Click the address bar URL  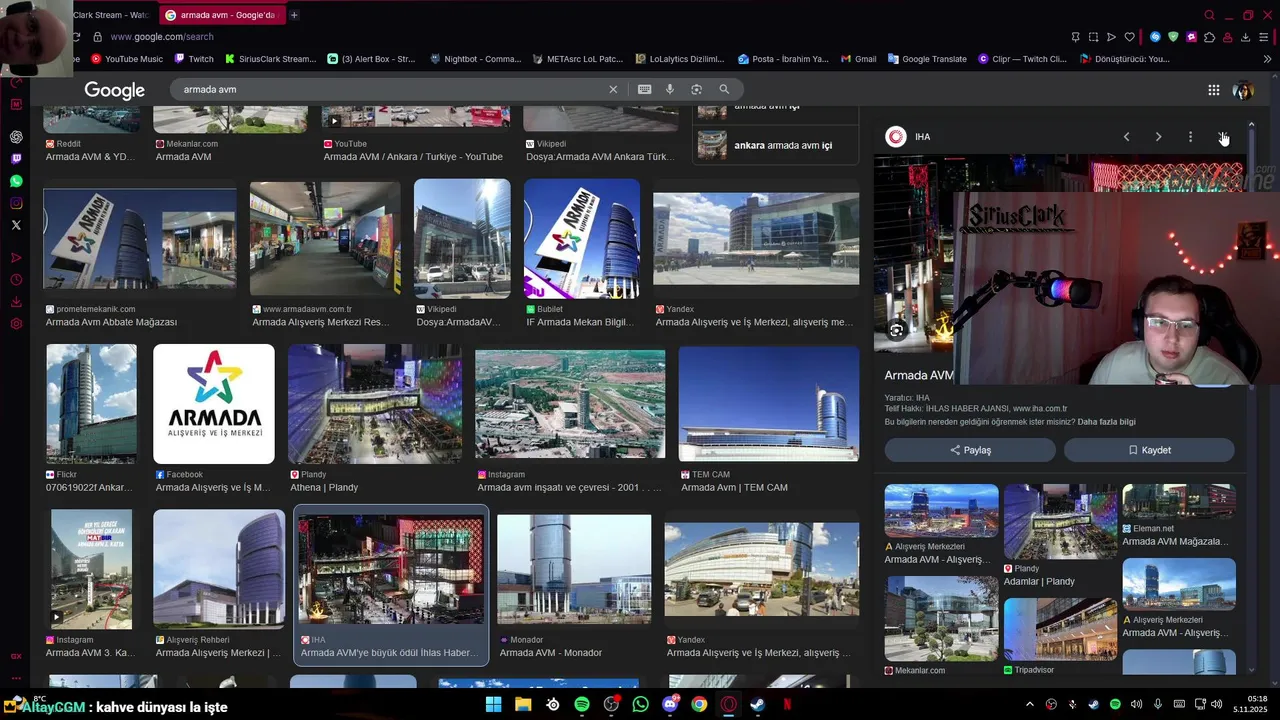coord(162,37)
